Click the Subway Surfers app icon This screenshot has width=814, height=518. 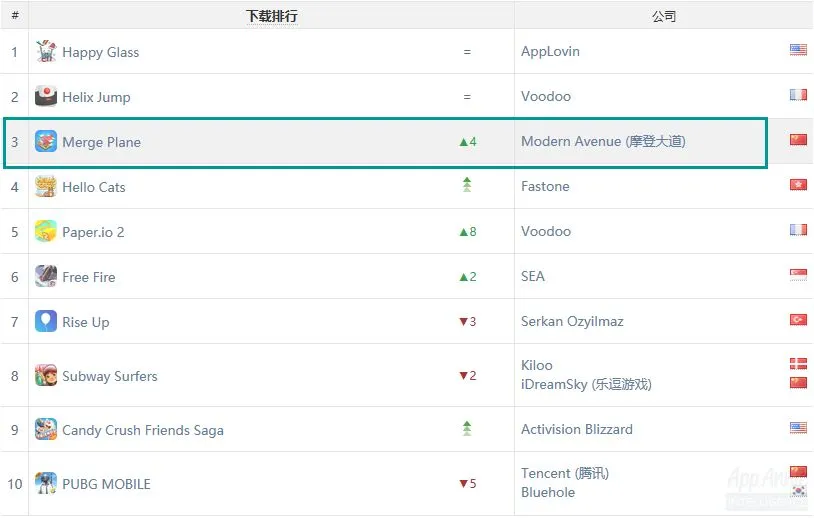tap(46, 376)
